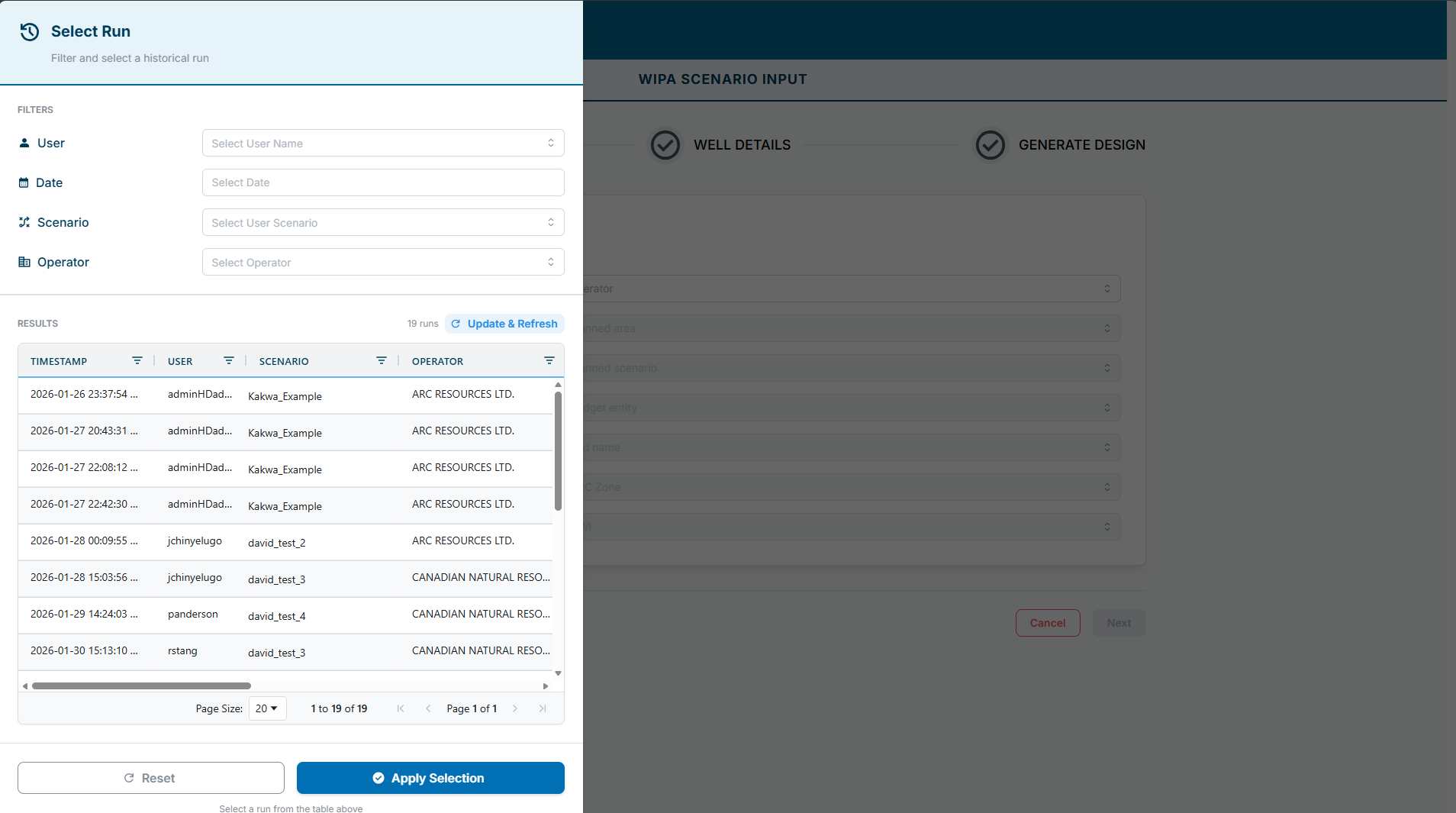Open the Operator column filter icon

549,361
